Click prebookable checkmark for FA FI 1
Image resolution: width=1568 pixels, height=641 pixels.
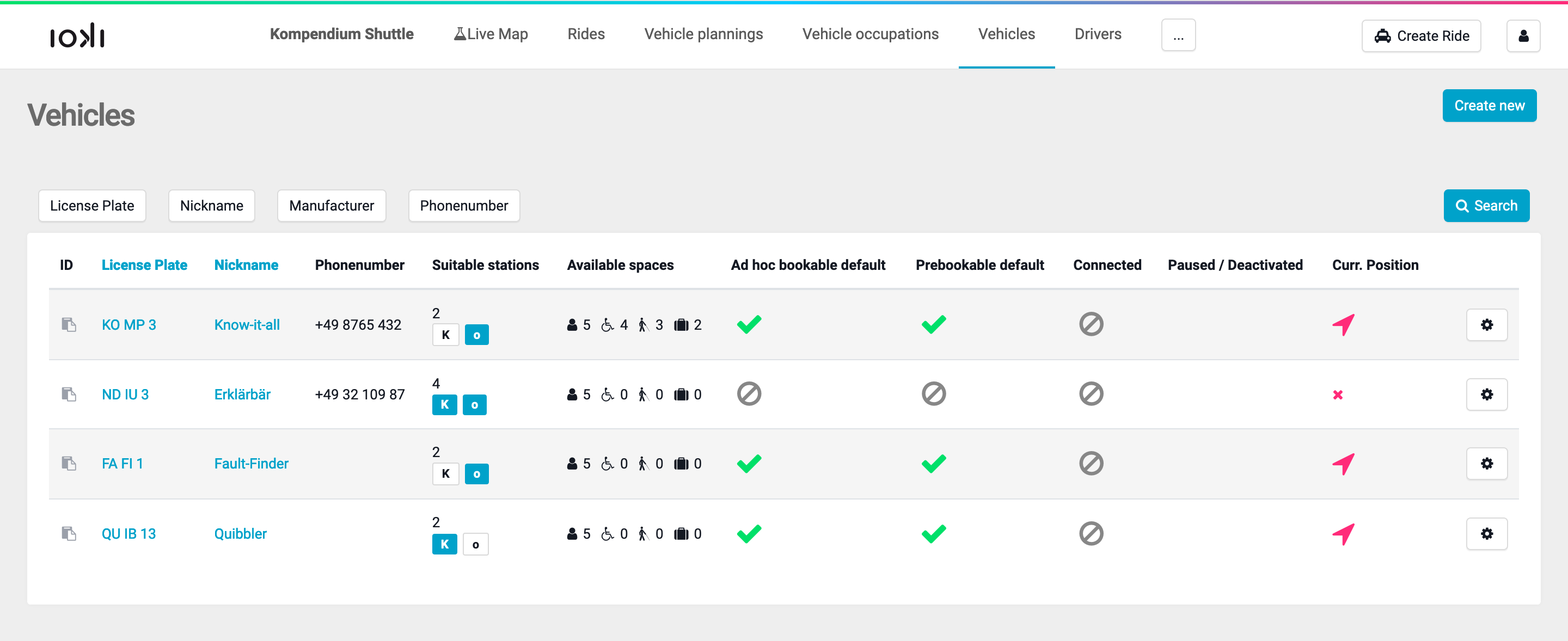933,464
